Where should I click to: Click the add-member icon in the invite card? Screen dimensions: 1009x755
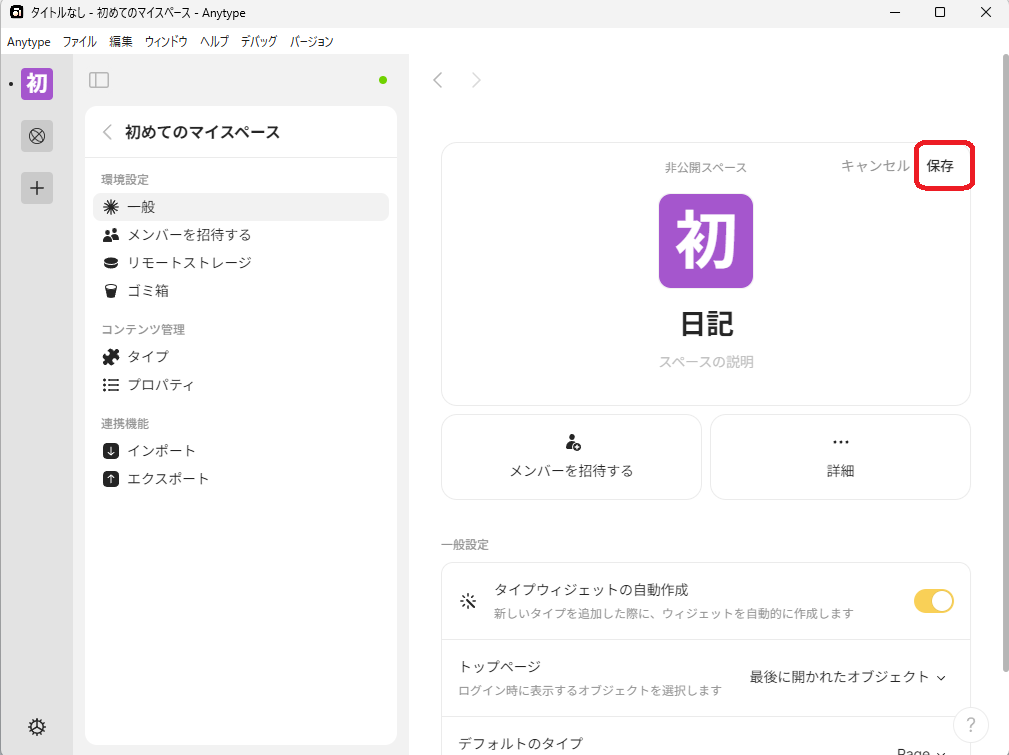click(x=572, y=442)
